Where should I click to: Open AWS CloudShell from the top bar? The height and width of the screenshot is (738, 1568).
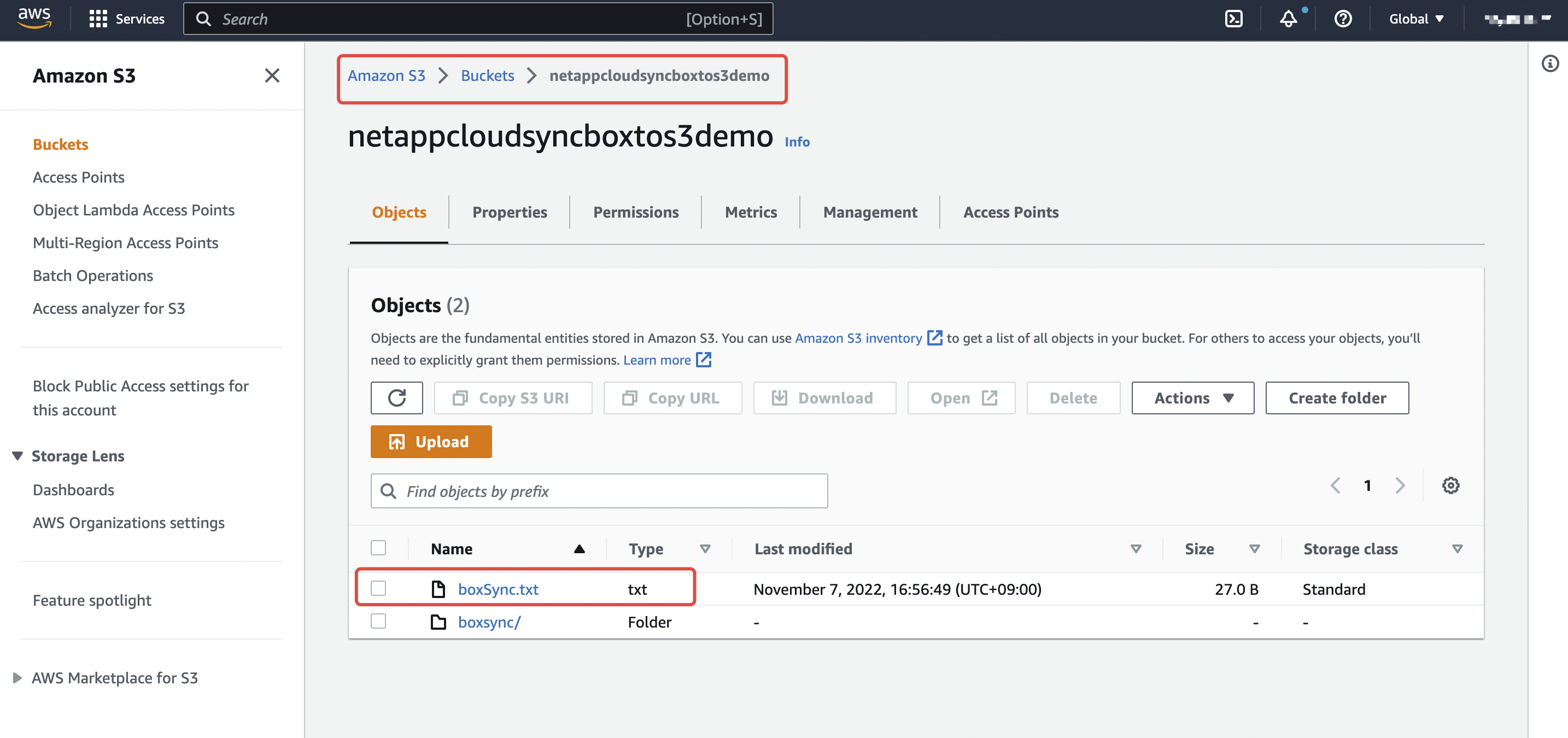pos(1234,19)
